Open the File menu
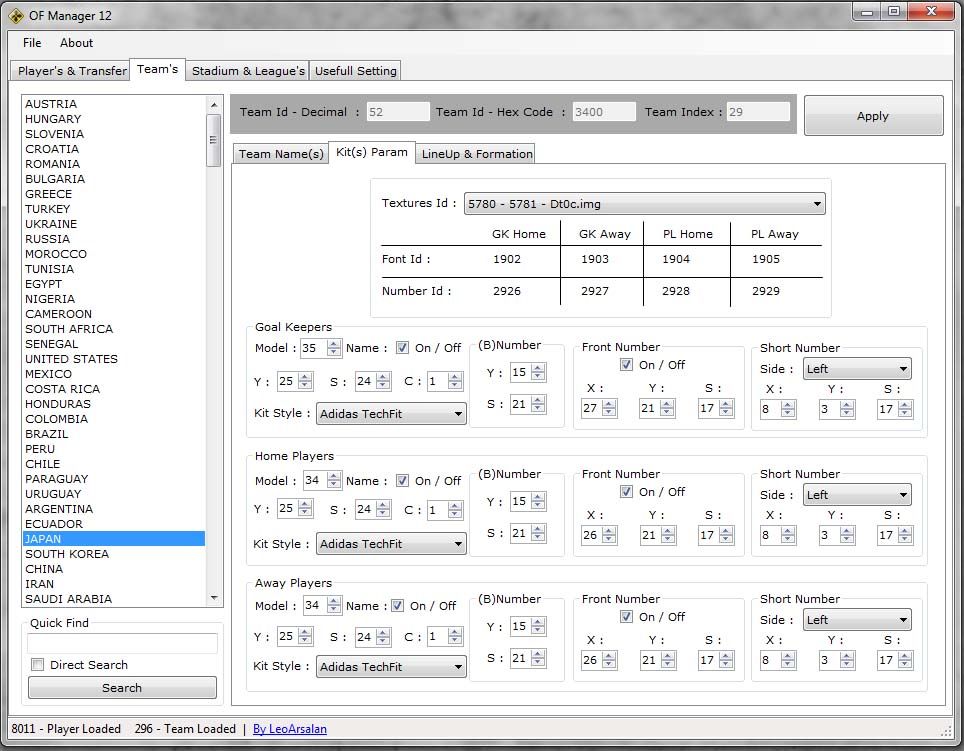Screen dimensions: 964x751 (32, 43)
